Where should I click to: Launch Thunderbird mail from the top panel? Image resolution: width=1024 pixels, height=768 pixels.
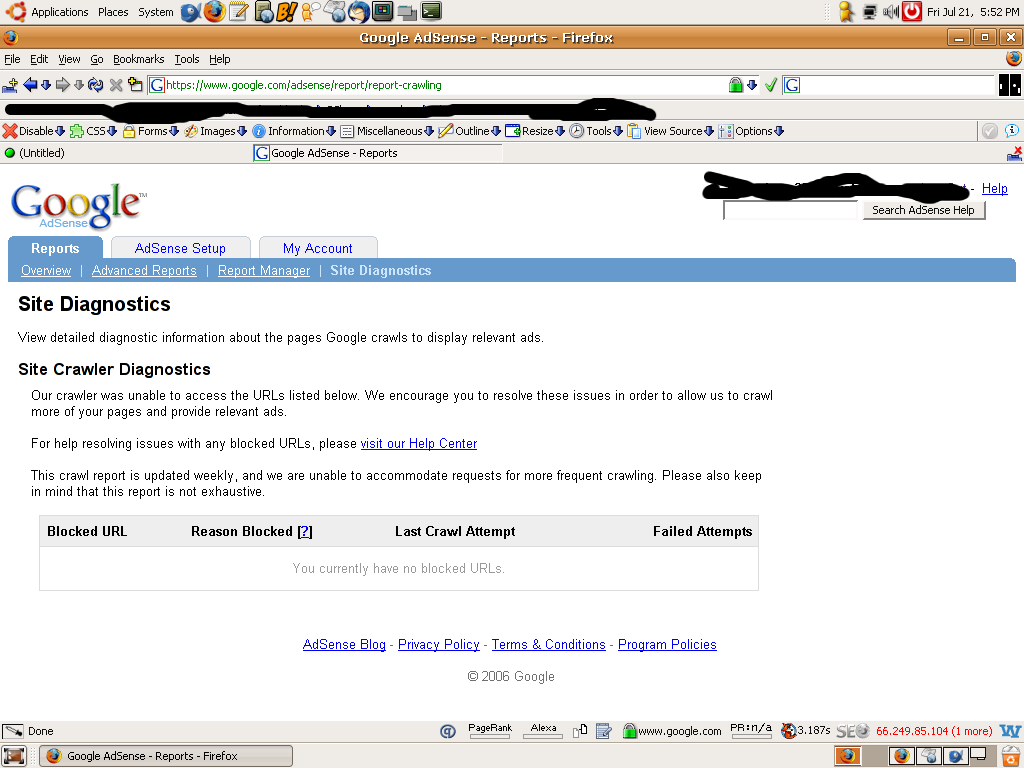(359, 12)
